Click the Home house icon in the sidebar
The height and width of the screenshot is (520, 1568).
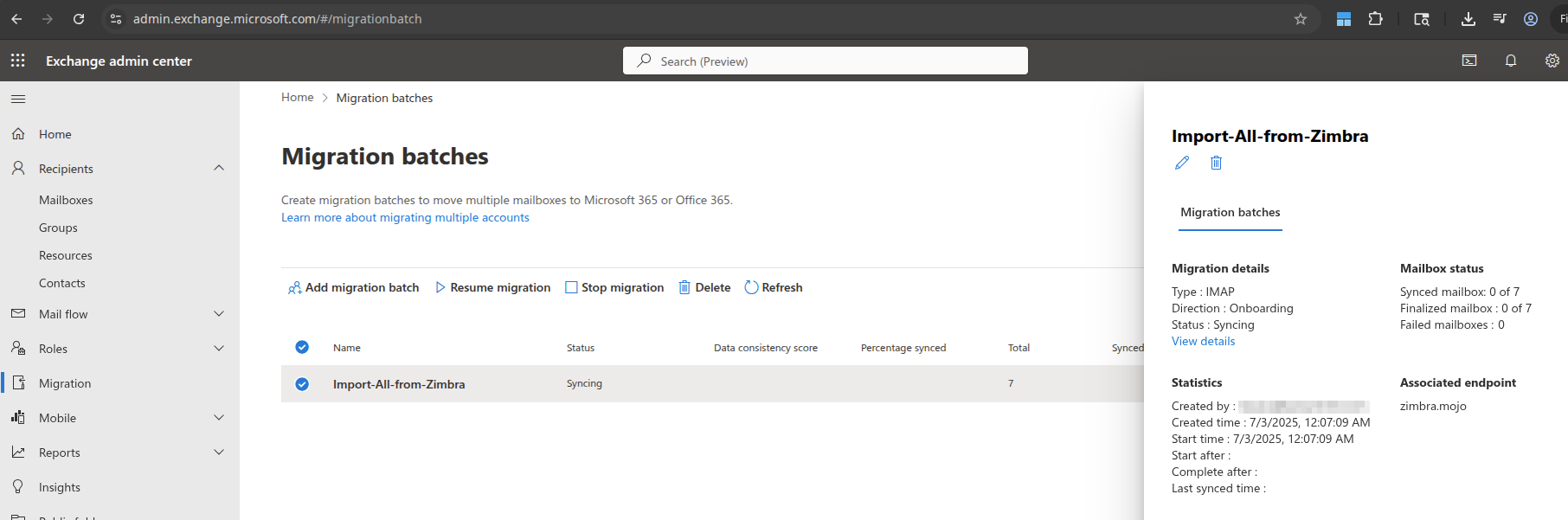tap(18, 134)
